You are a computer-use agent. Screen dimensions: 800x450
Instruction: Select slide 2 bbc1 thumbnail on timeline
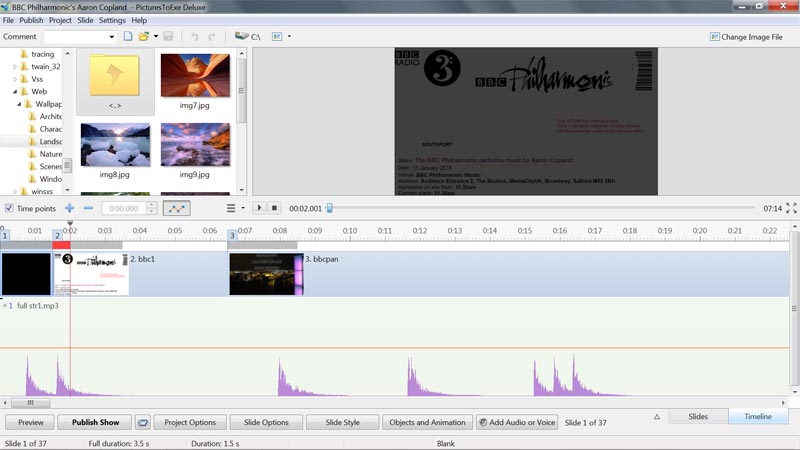[x=91, y=274]
